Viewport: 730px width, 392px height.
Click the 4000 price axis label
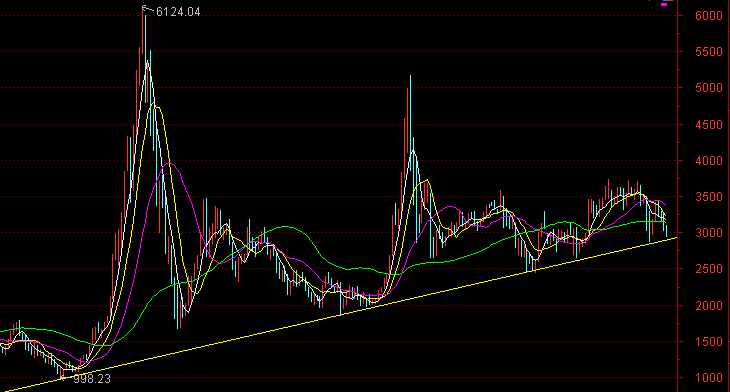[x=709, y=161]
